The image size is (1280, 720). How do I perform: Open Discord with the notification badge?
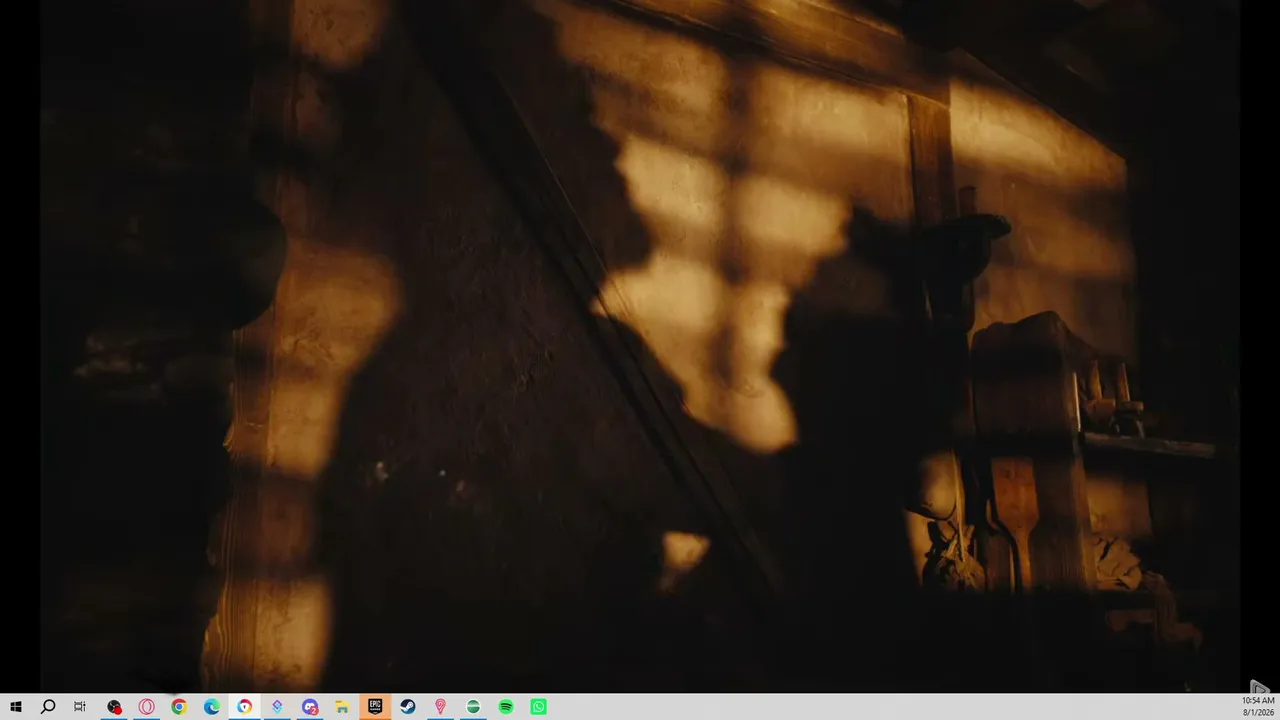310,707
